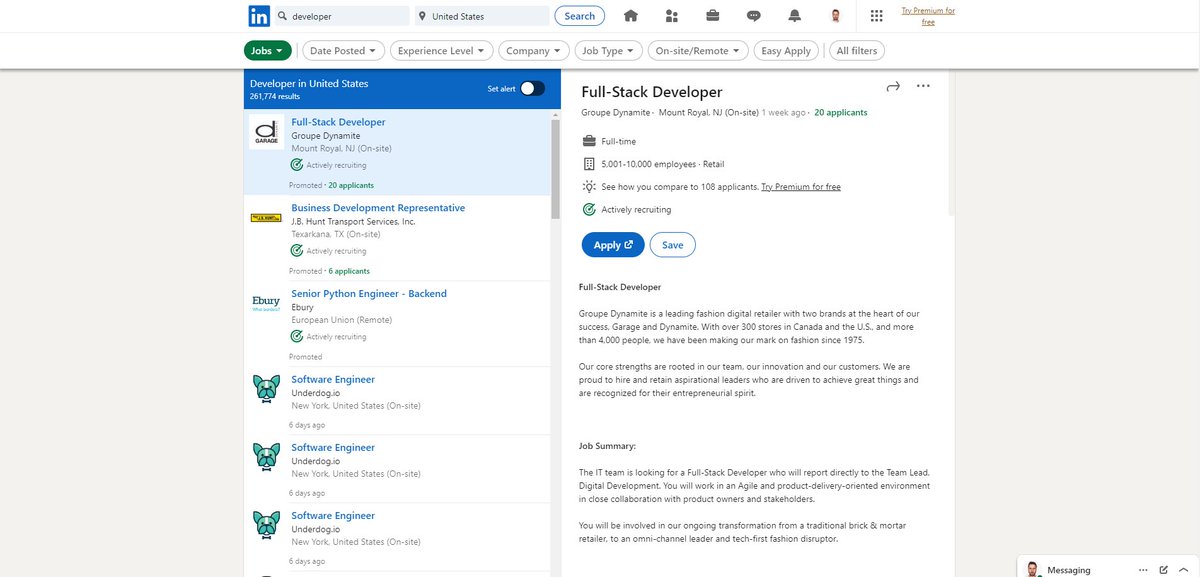Expand messaging panel chevron

[x=1183, y=569]
